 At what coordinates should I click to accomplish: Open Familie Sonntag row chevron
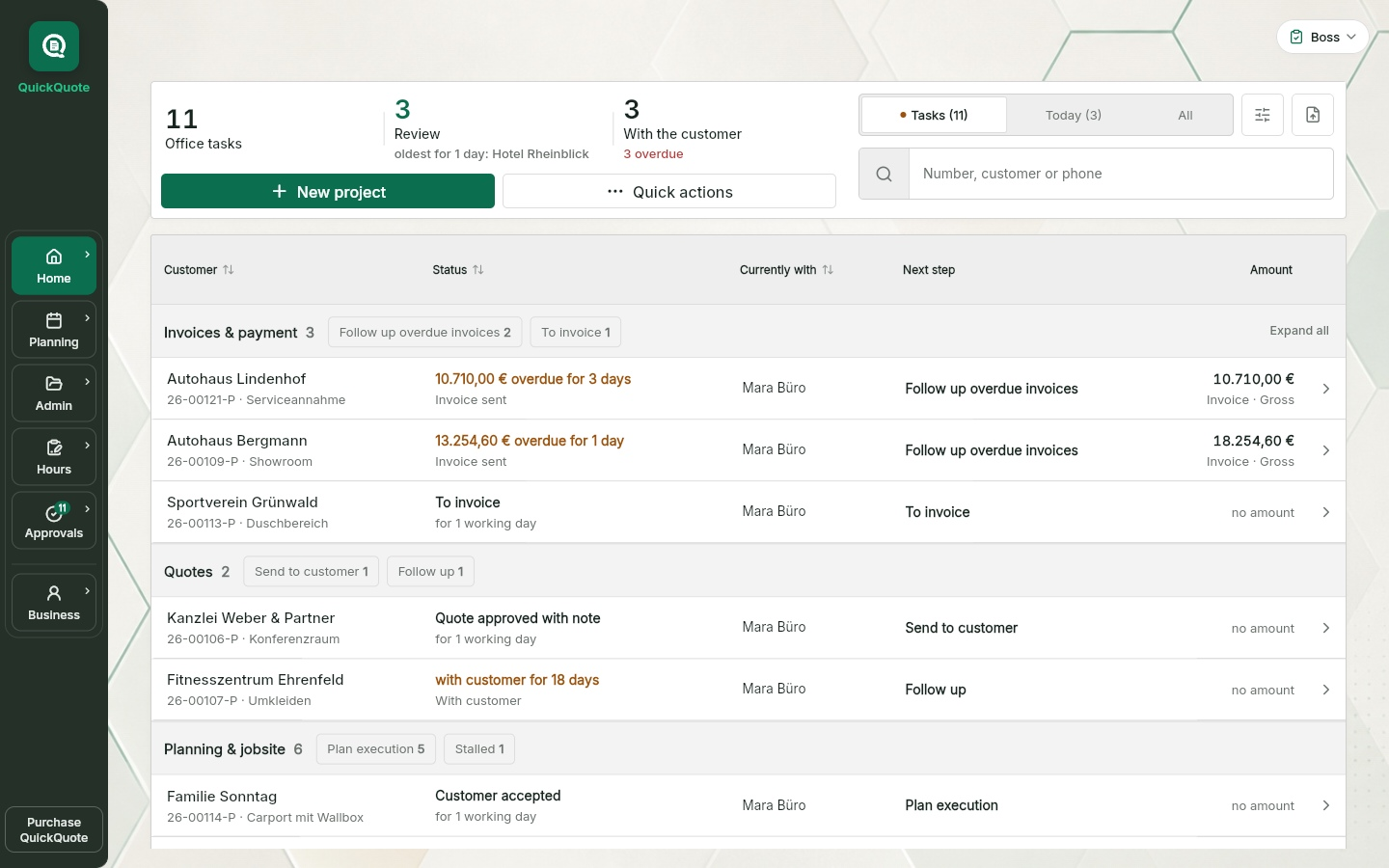1326,805
